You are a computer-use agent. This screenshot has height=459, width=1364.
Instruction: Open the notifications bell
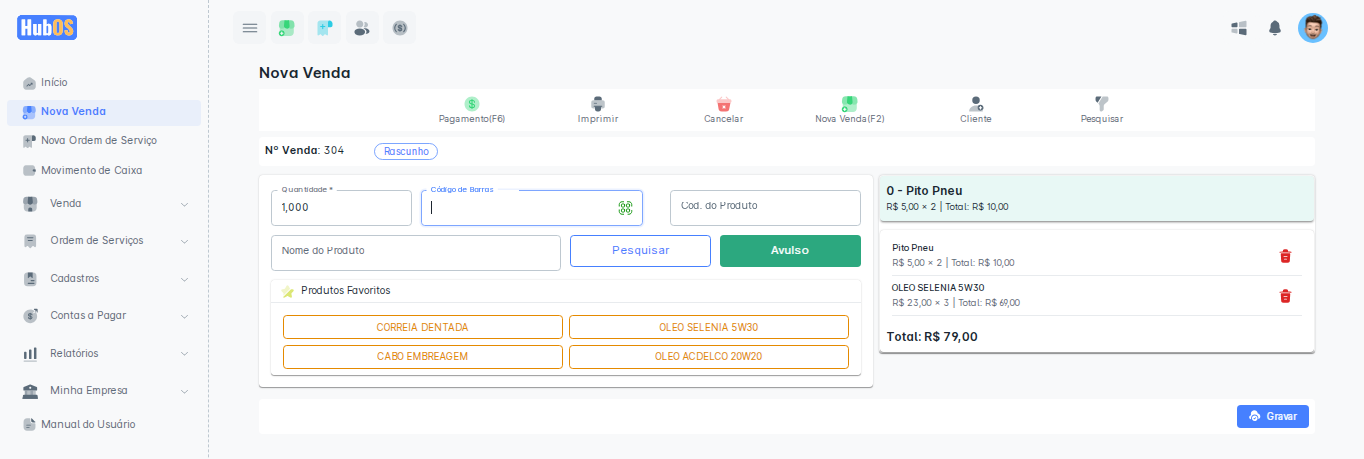pos(1275,28)
